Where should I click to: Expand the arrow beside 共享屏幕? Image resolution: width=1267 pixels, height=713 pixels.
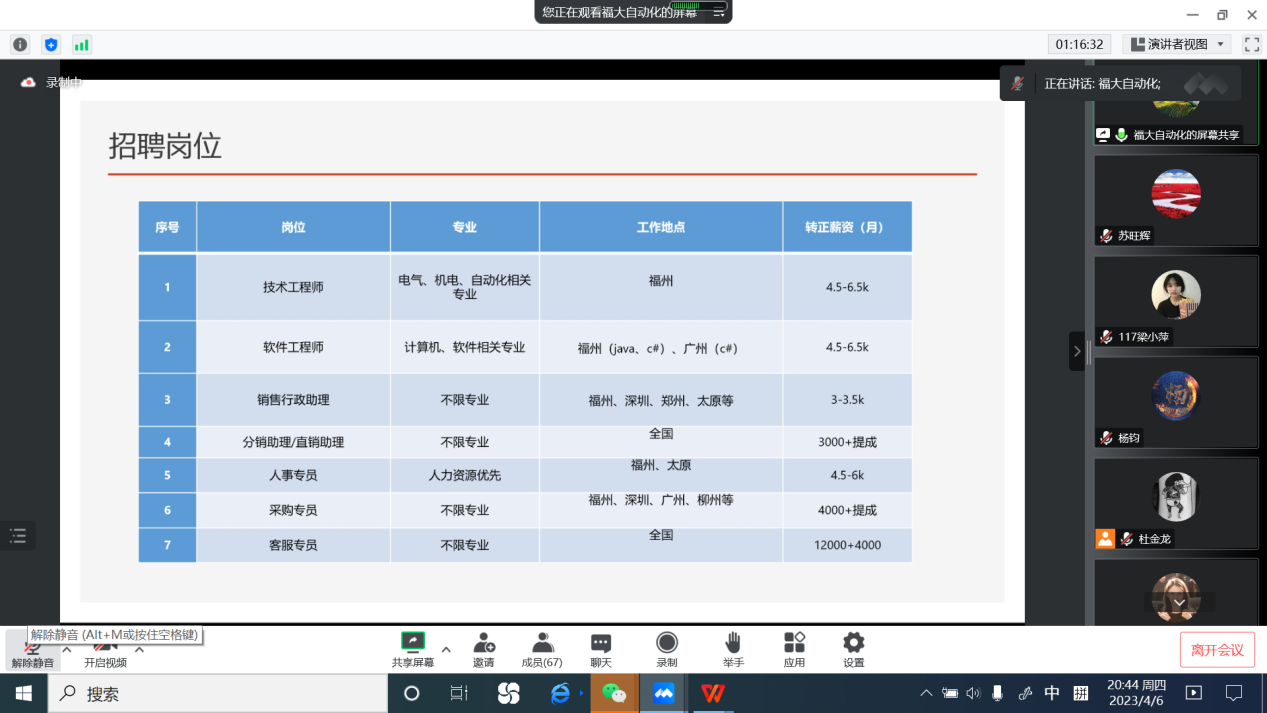[x=446, y=649]
